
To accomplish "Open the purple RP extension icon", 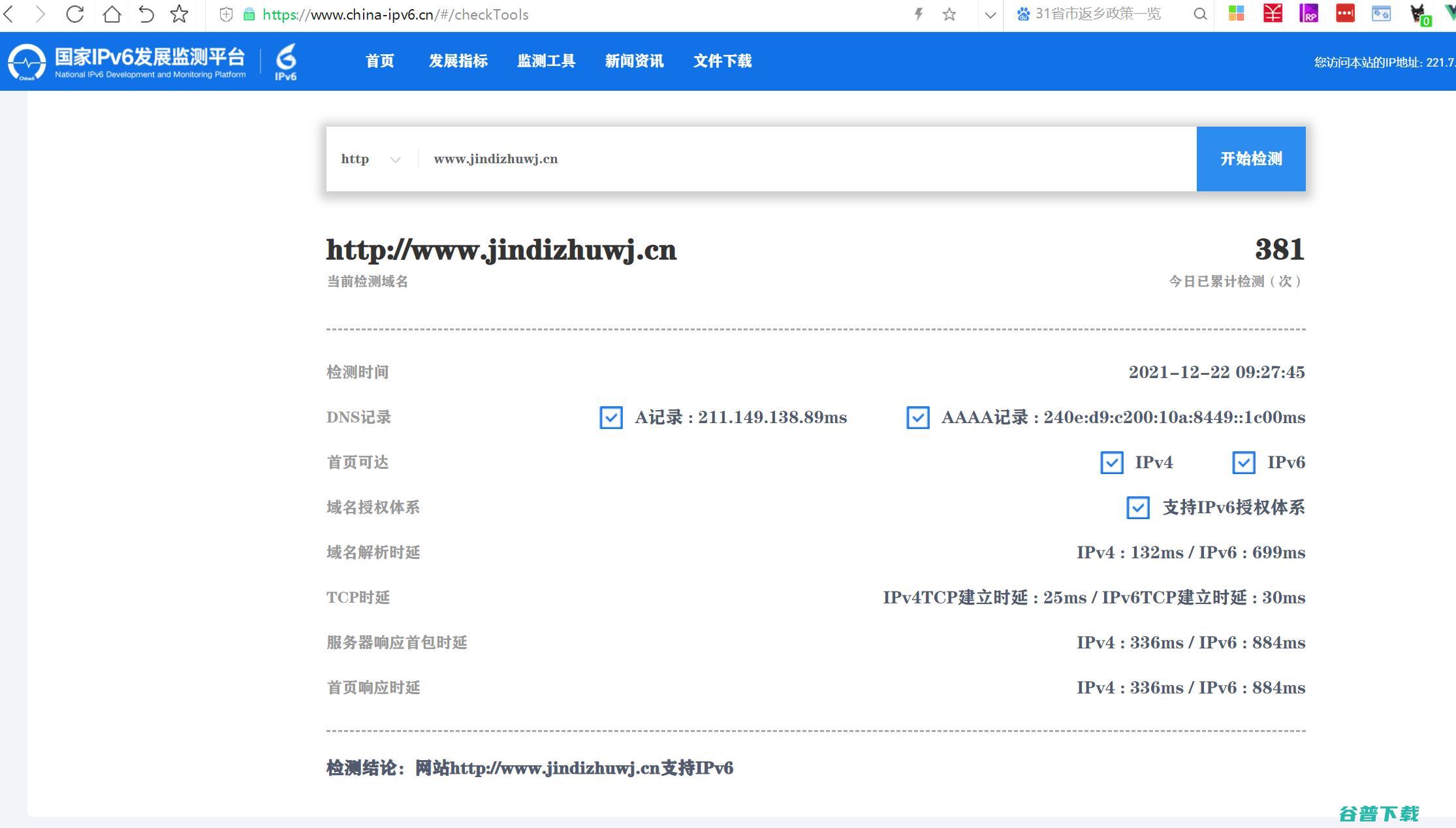I will pyautogui.click(x=1308, y=13).
